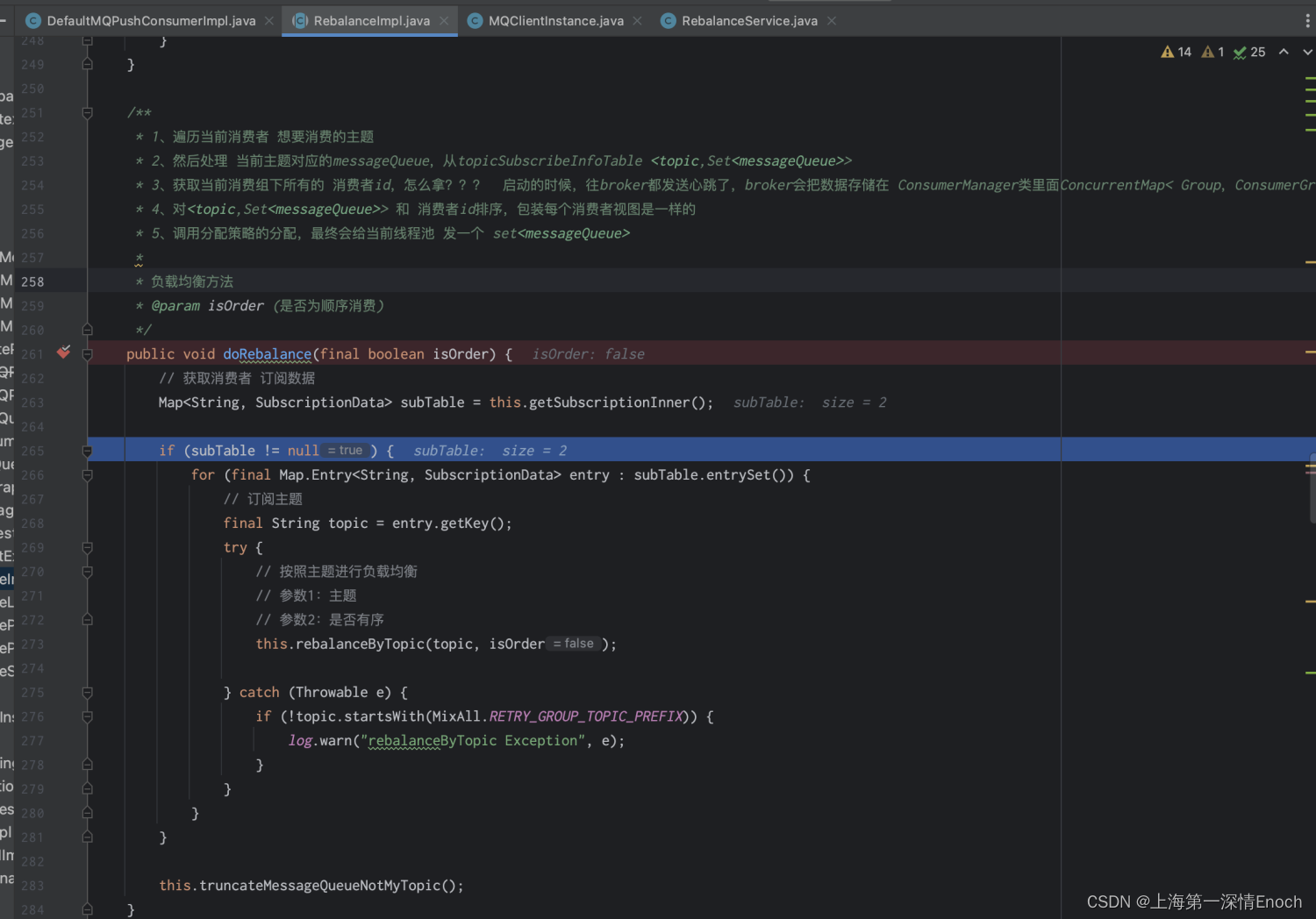This screenshot has height=919, width=1316.
Task: Click the getSubscriptionInner() call
Action: coord(620,403)
